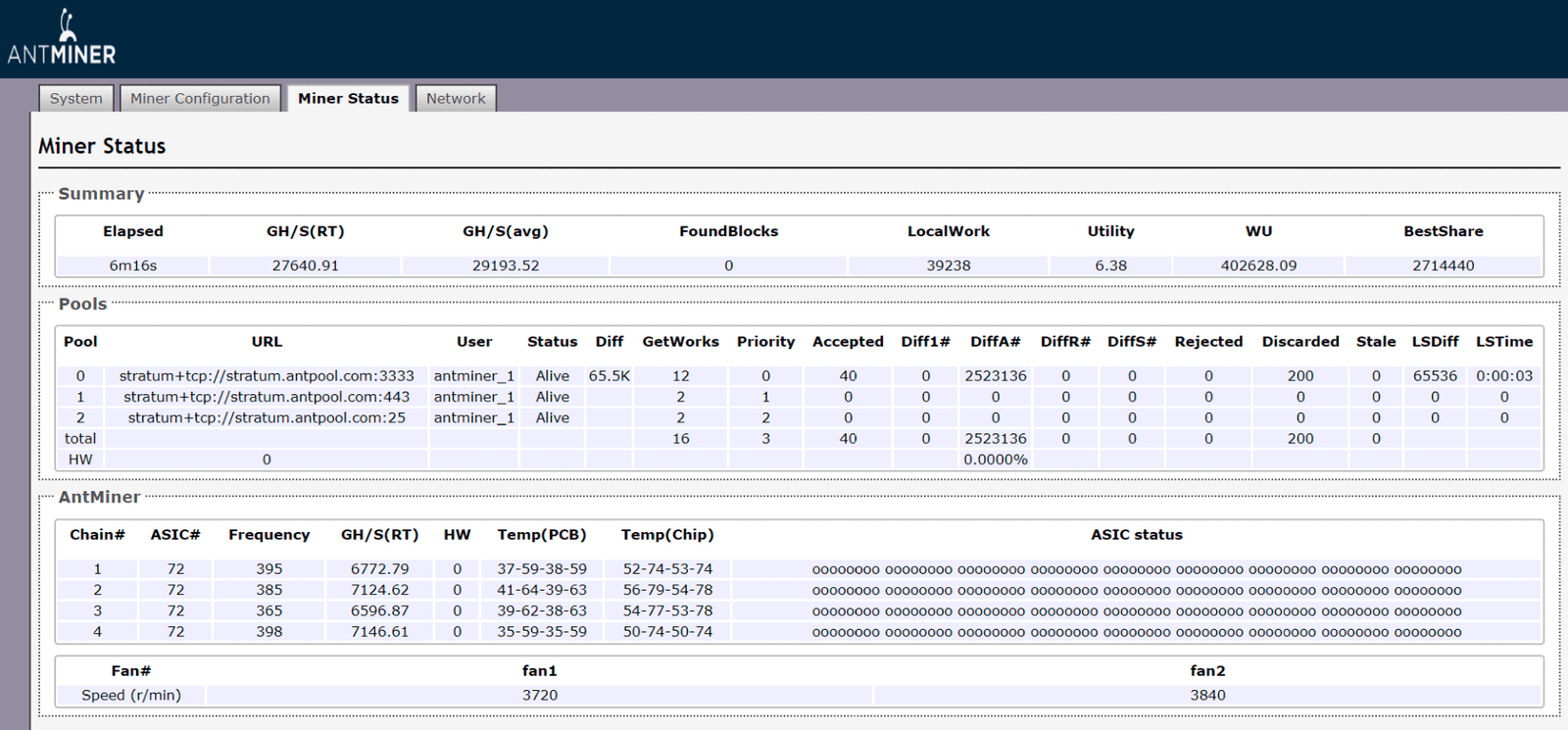1568x730 pixels.
Task: Click chain 4 chip temperature 50-74-50-74
Action: [x=668, y=632]
